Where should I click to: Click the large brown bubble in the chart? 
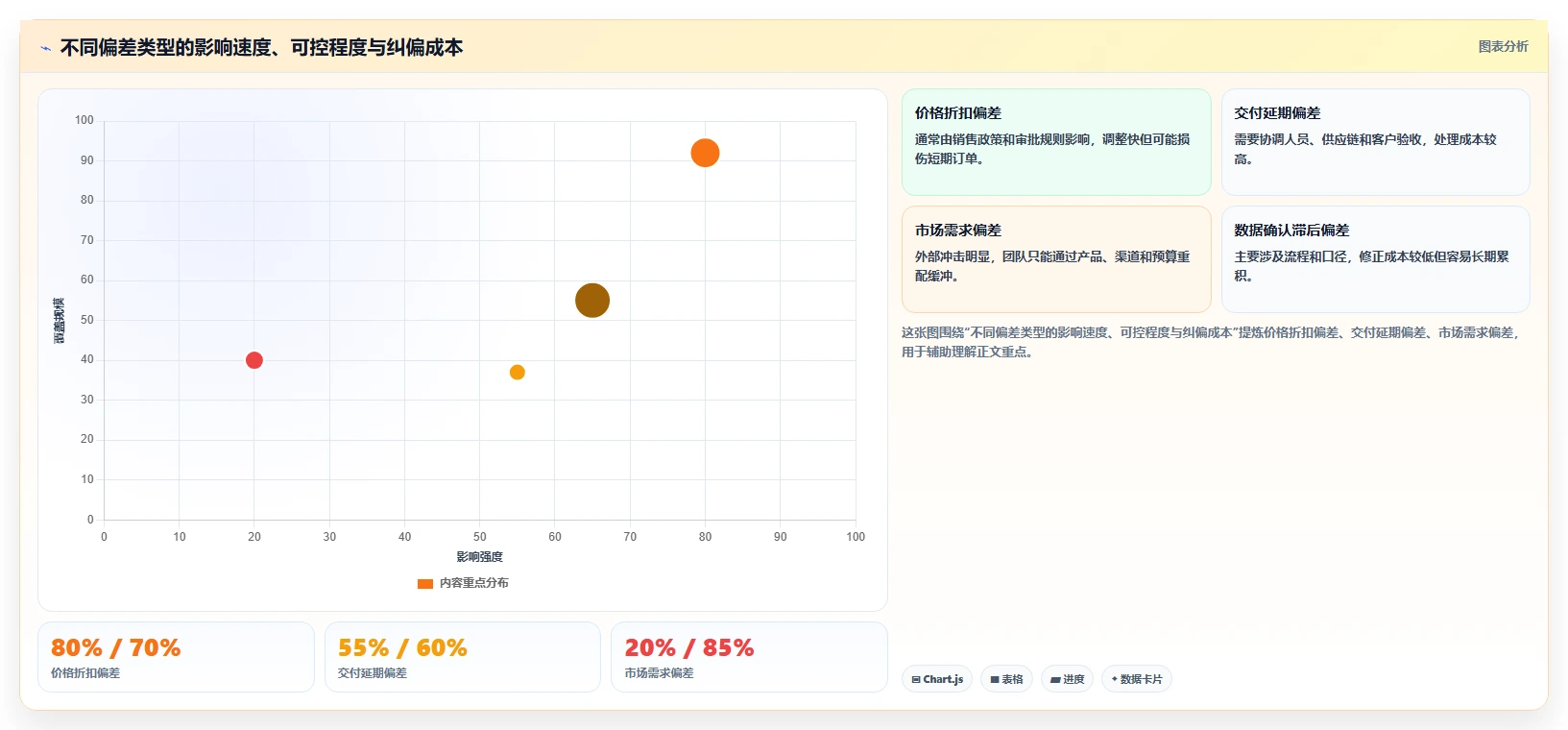[x=592, y=301]
